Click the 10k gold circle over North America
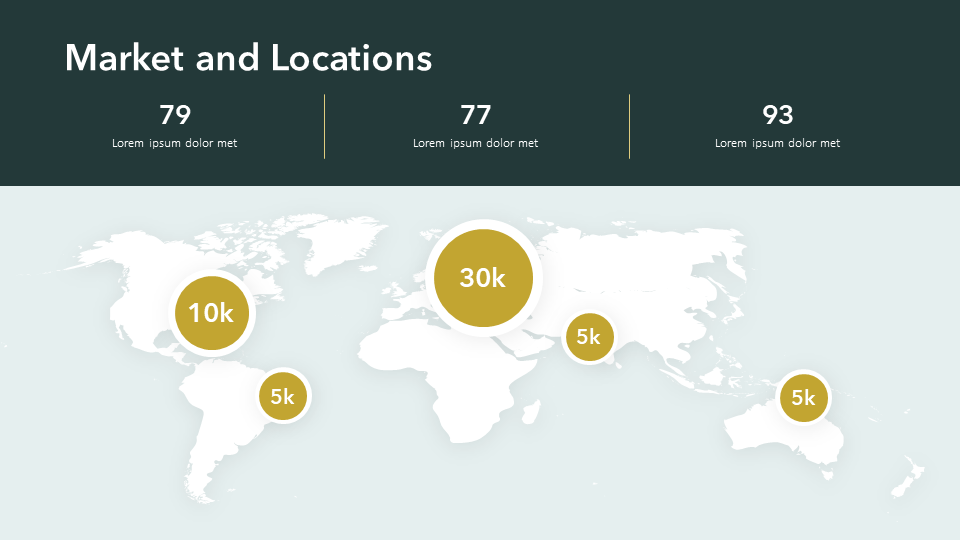Image resolution: width=960 pixels, height=540 pixels. (211, 313)
